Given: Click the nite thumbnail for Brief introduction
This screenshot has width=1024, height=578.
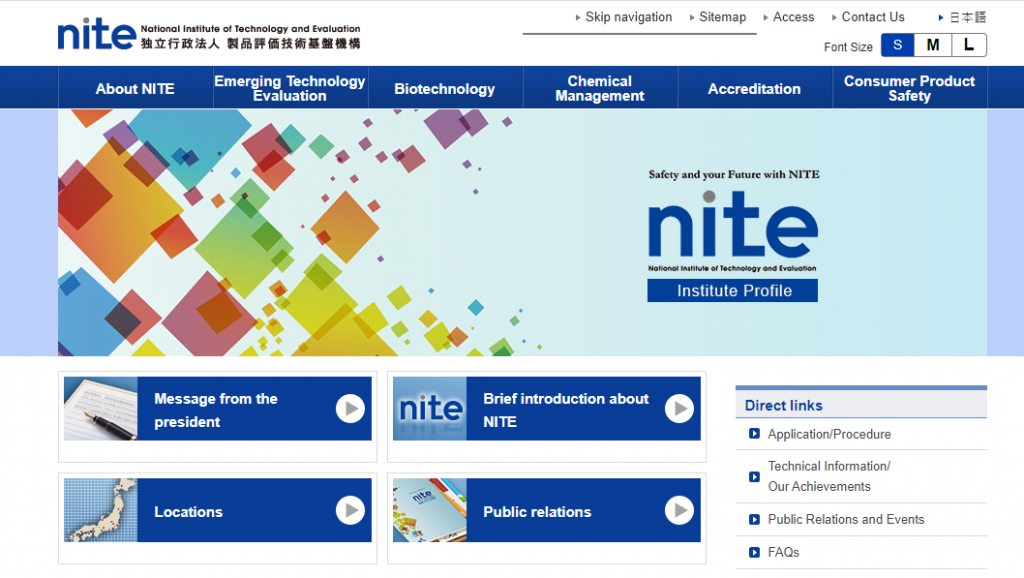Looking at the screenshot, I should coord(430,409).
